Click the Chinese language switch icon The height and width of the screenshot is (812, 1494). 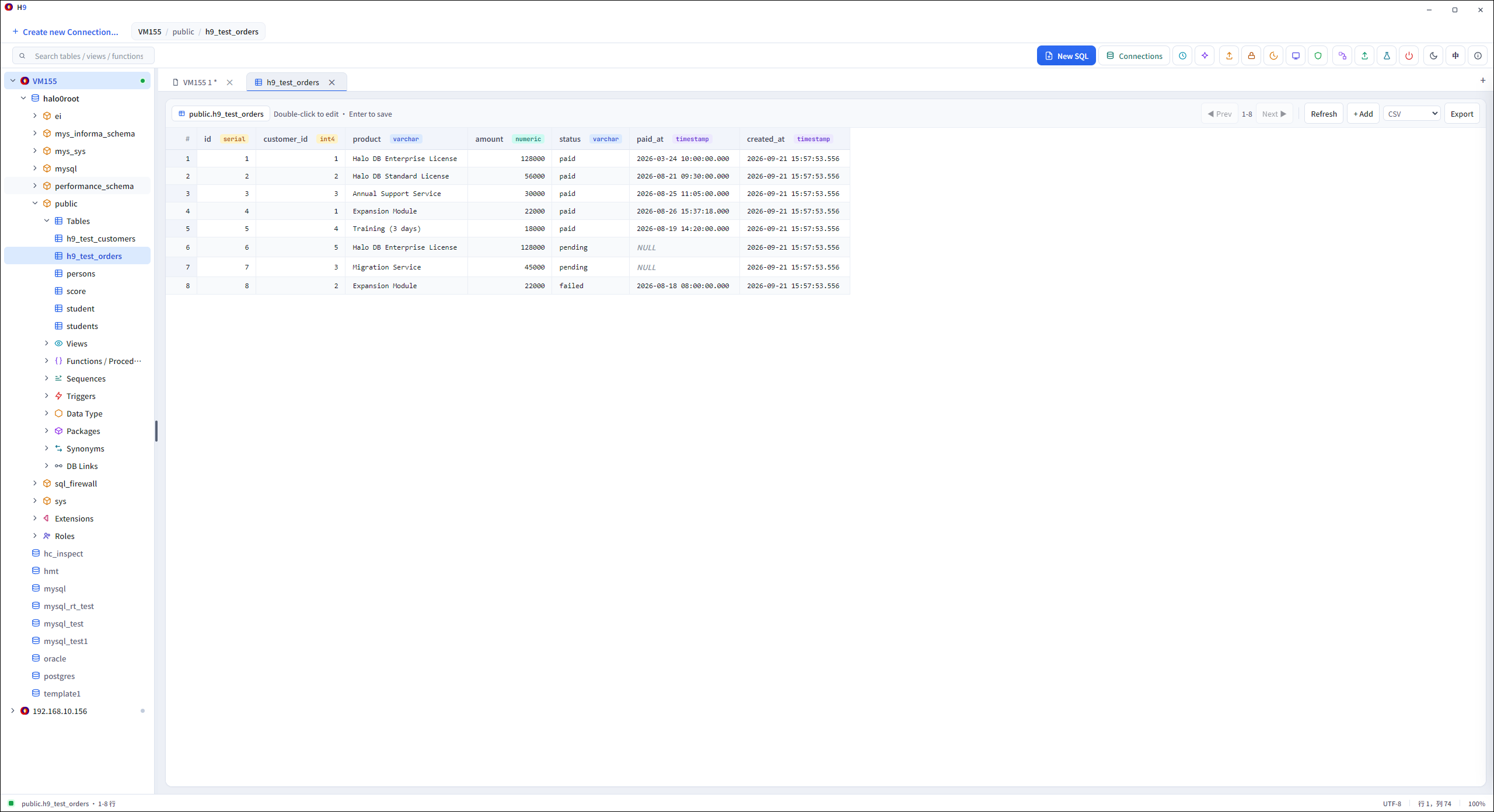click(1455, 56)
